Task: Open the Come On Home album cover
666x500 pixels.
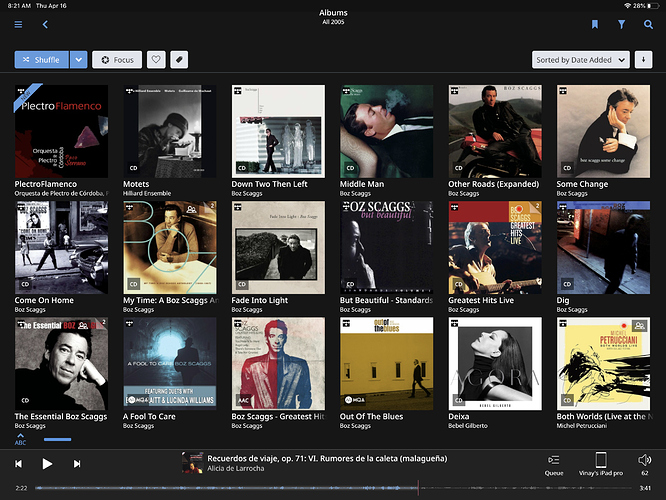Action: (x=61, y=247)
